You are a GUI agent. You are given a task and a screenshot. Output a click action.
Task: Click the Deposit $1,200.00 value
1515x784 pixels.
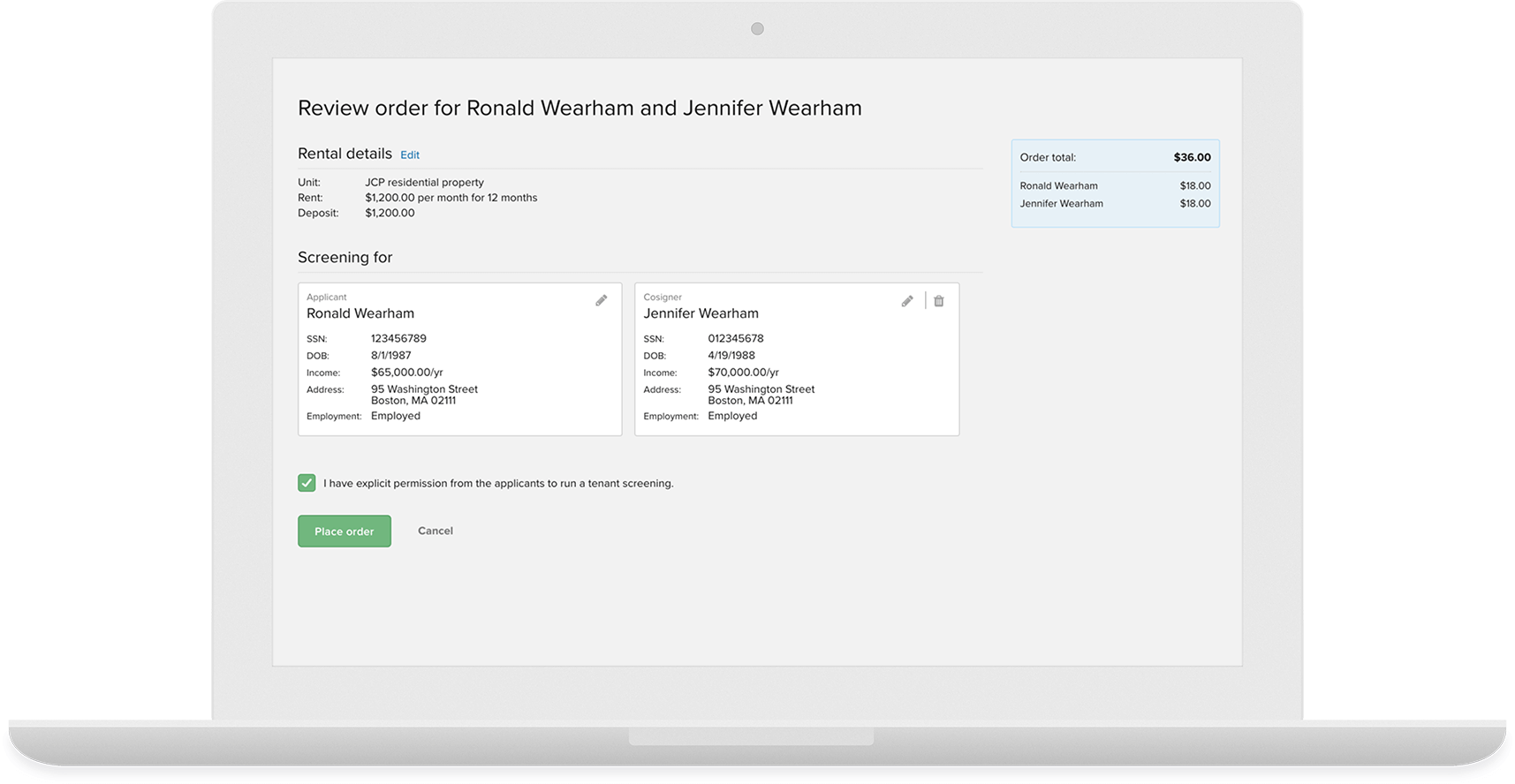[x=390, y=213]
